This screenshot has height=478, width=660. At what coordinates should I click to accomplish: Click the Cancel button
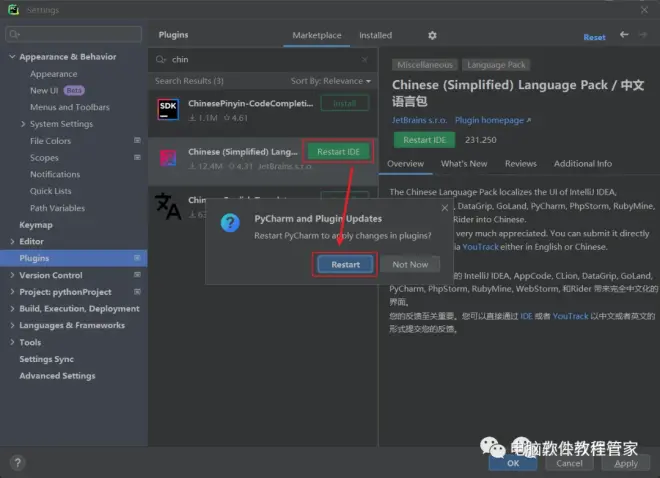coord(569,463)
